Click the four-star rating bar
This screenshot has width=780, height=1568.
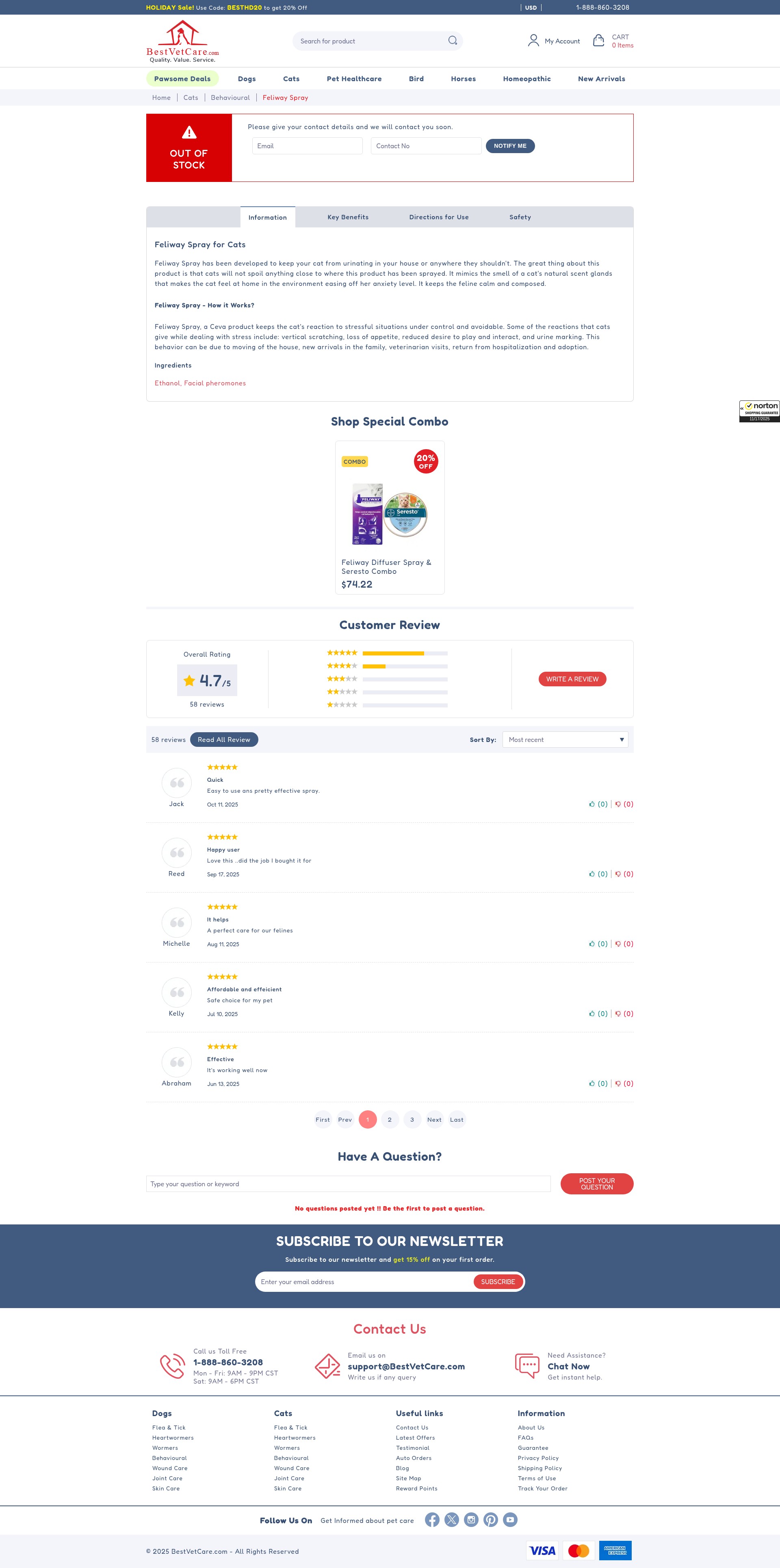click(405, 666)
